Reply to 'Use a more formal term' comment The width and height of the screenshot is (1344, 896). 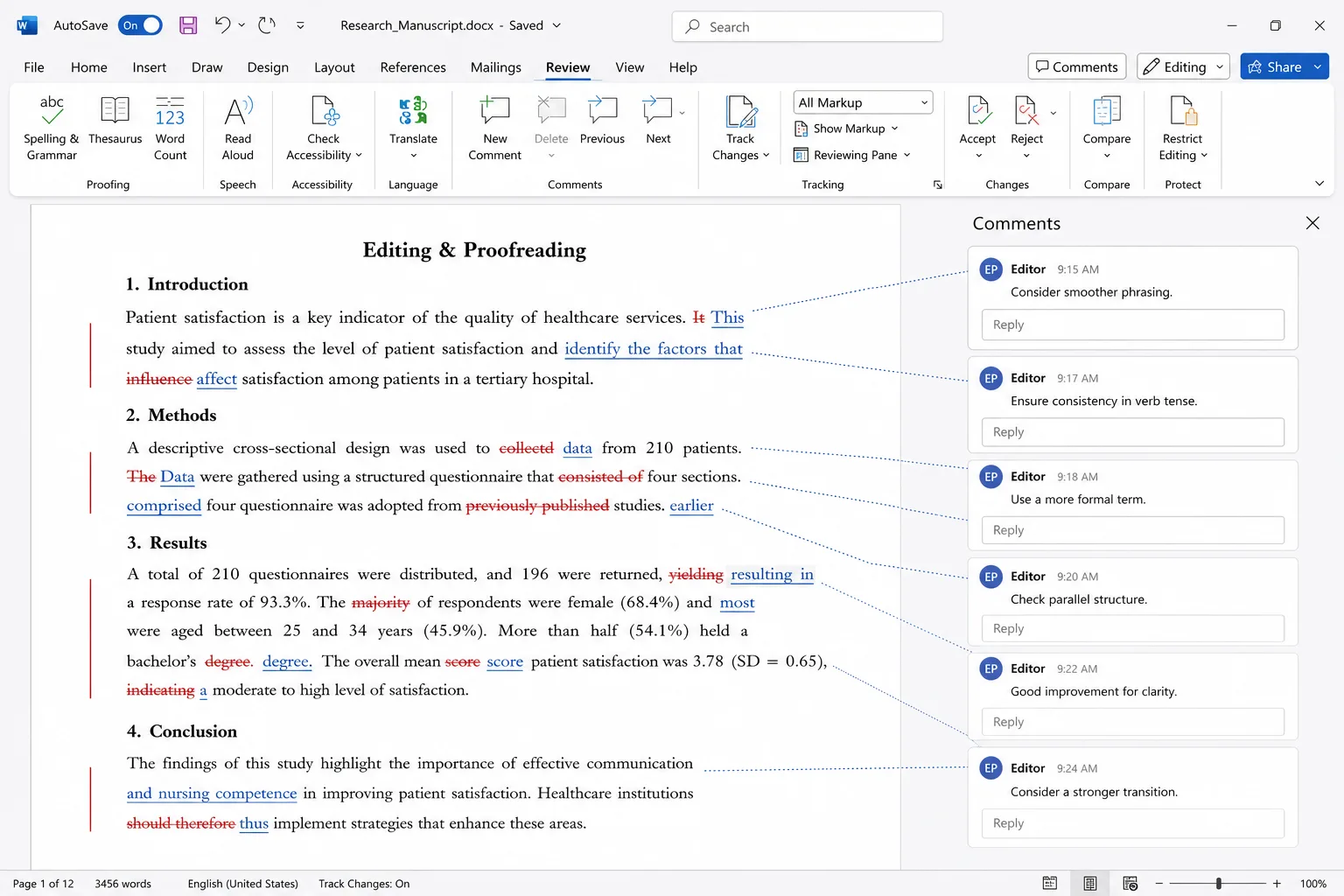pyautogui.click(x=1133, y=530)
